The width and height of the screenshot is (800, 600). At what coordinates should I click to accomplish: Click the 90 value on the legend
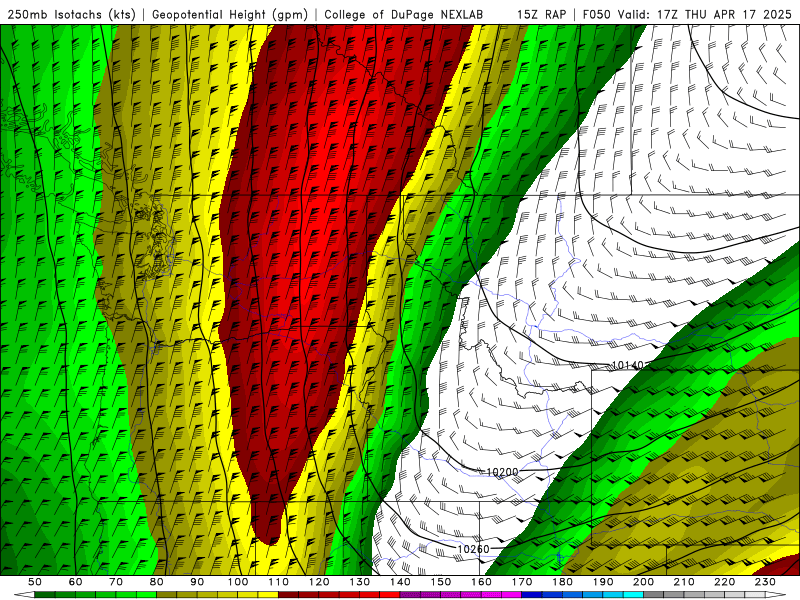[x=197, y=582]
